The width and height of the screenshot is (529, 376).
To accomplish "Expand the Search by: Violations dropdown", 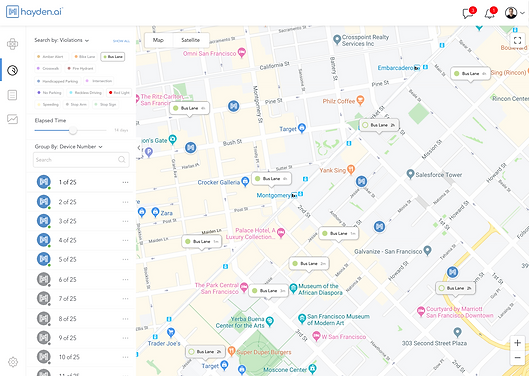I will [x=61, y=40].
